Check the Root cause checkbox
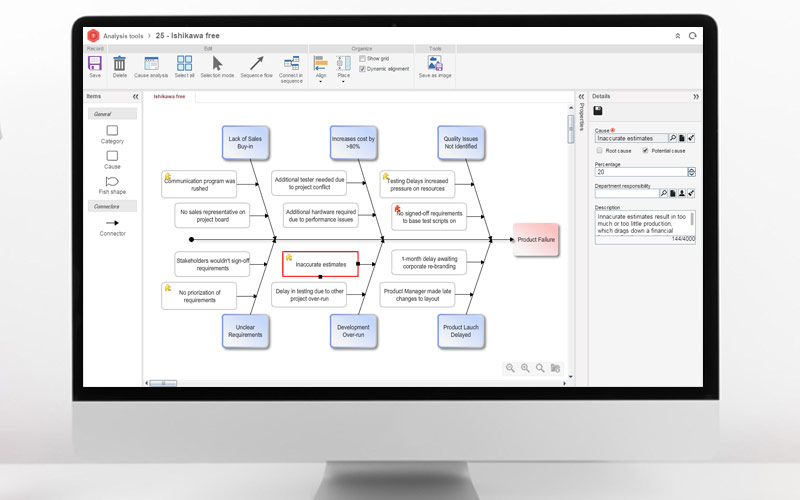Screen dimensions: 800x500 coord(599,150)
